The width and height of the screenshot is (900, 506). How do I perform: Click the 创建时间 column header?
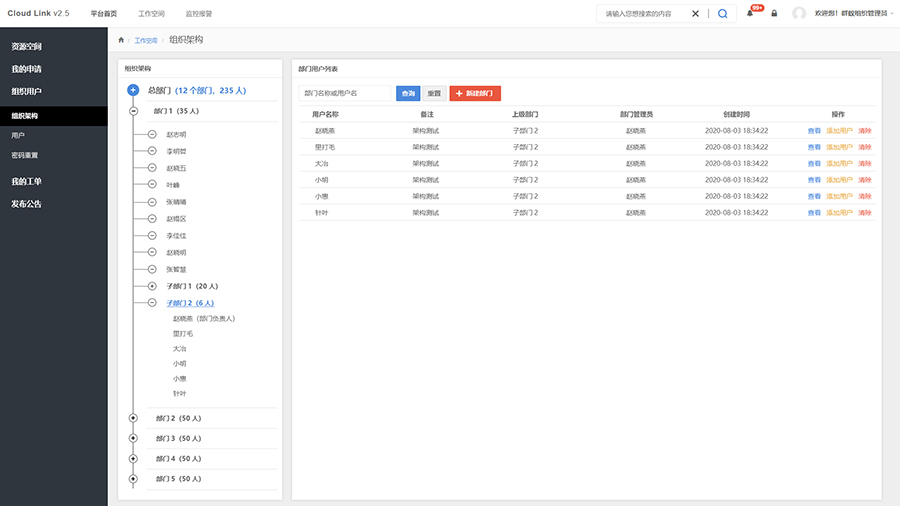736,114
